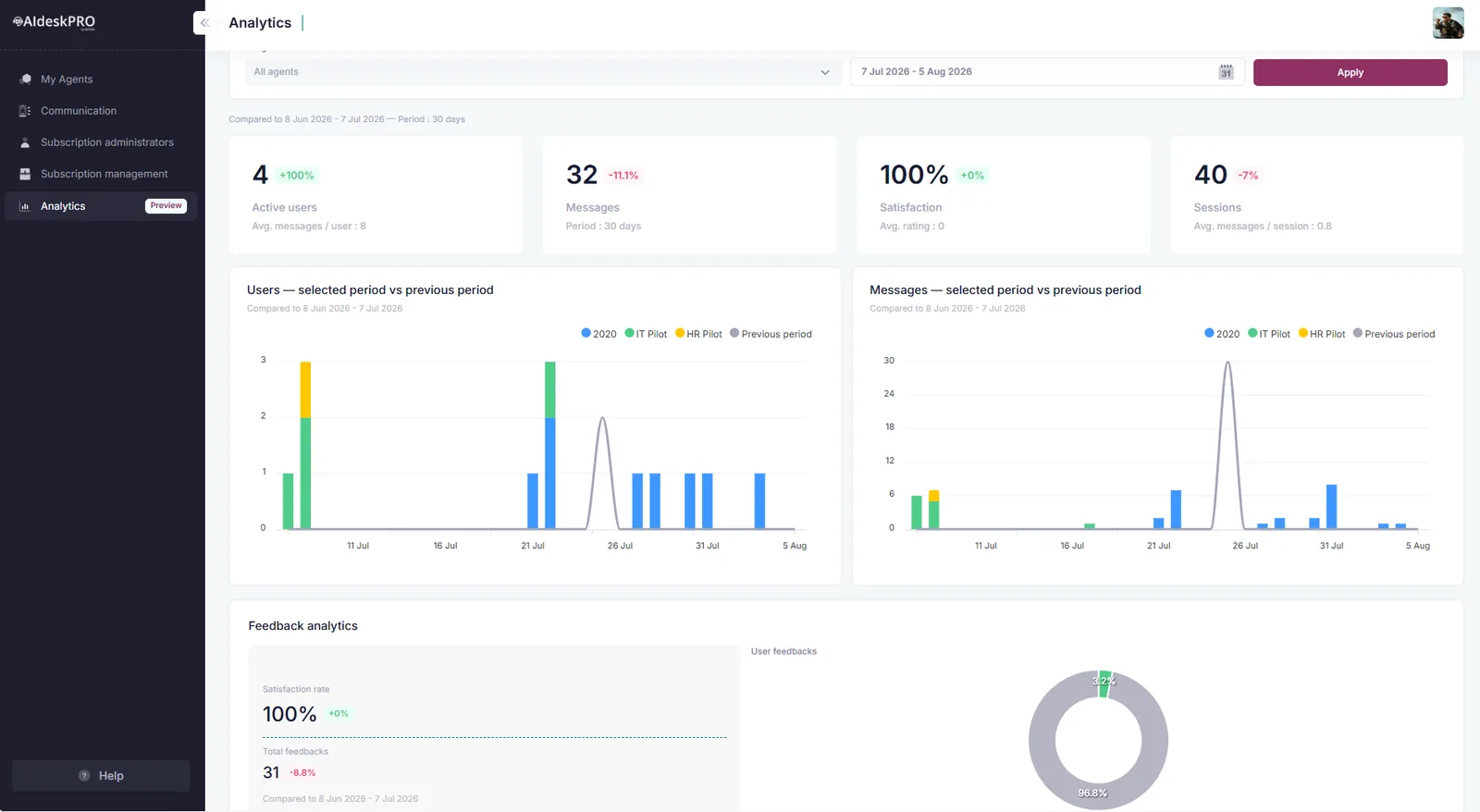Click the blue bar near 31 Jul in Messages chart
Viewport: 1480px width, 812px height.
1331,507
